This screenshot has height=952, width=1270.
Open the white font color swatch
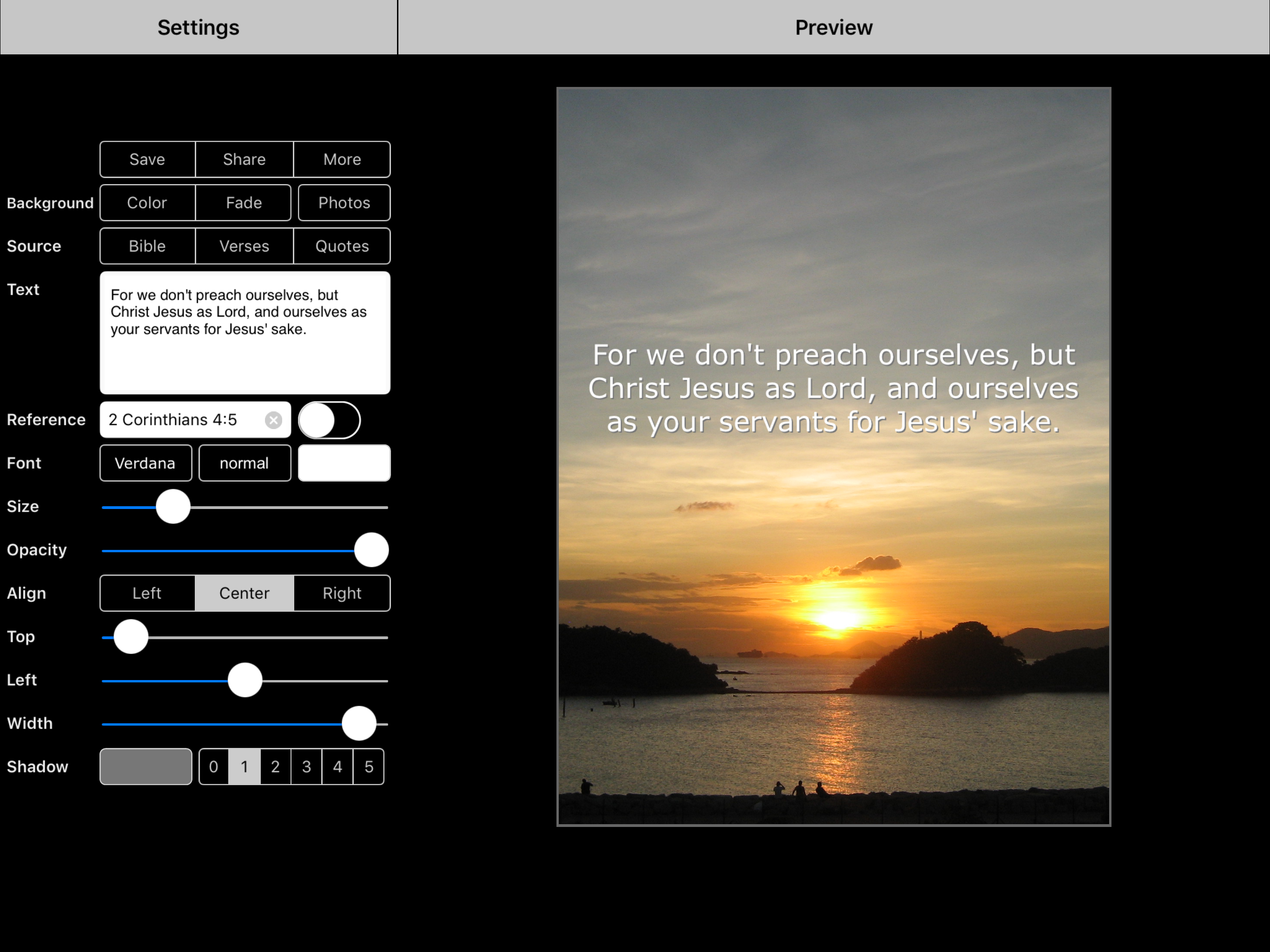344,463
